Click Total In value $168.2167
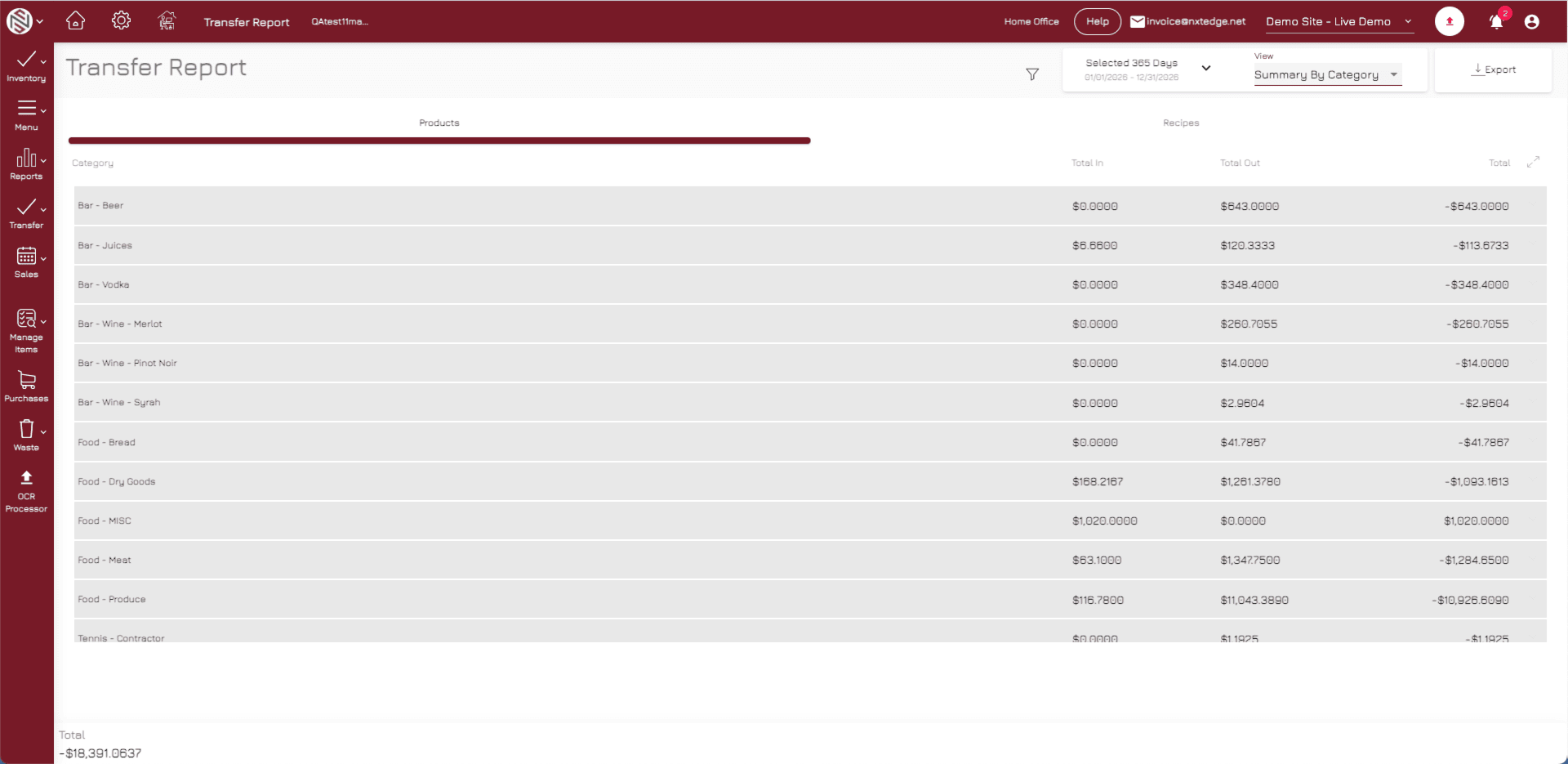Viewport: 1568px width, 764px height. point(1098,481)
